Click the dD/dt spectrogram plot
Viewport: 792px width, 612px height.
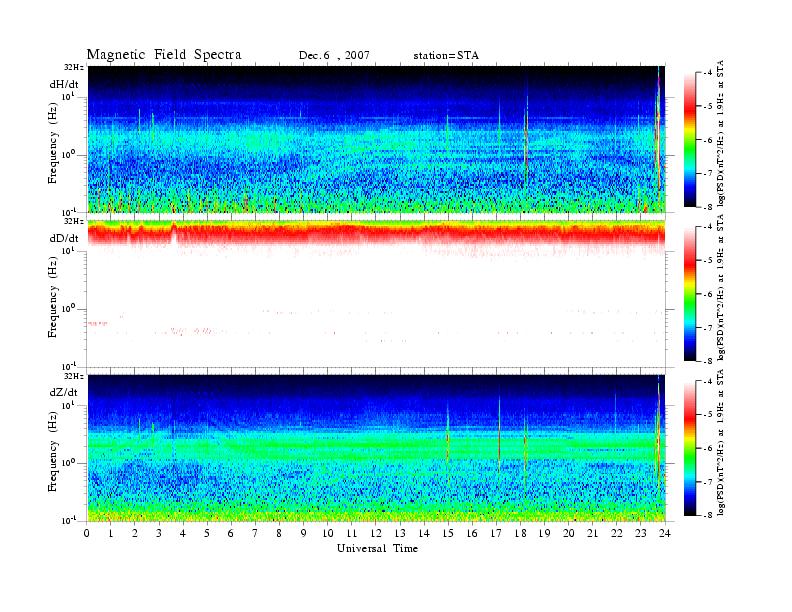(376, 294)
